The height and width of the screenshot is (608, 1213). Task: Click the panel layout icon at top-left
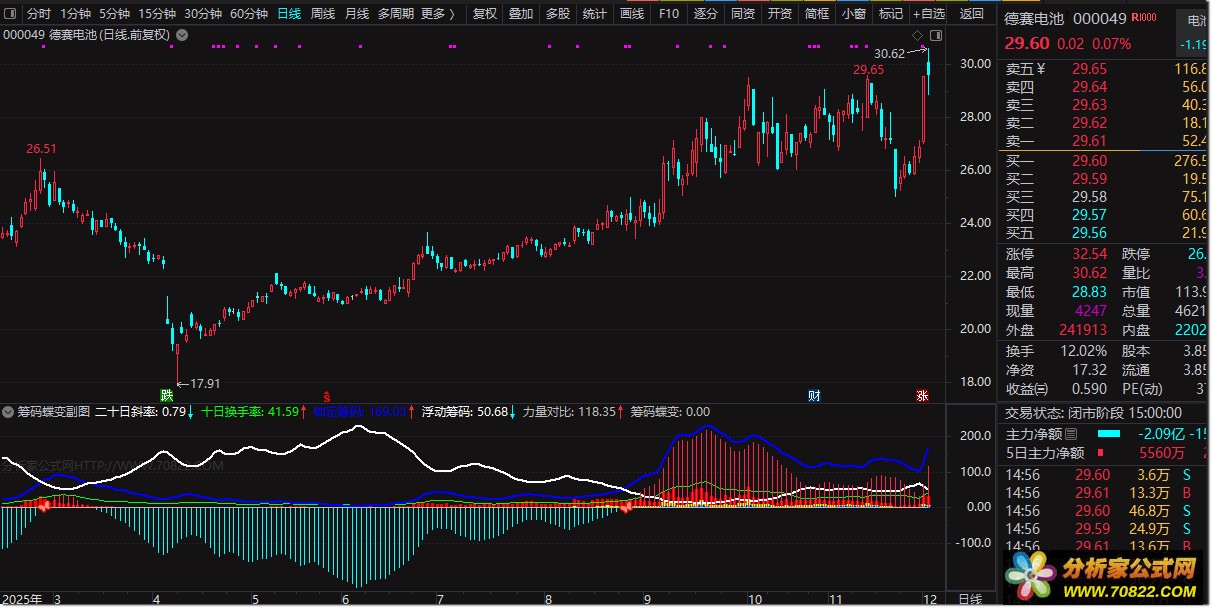pyautogui.click(x=11, y=14)
